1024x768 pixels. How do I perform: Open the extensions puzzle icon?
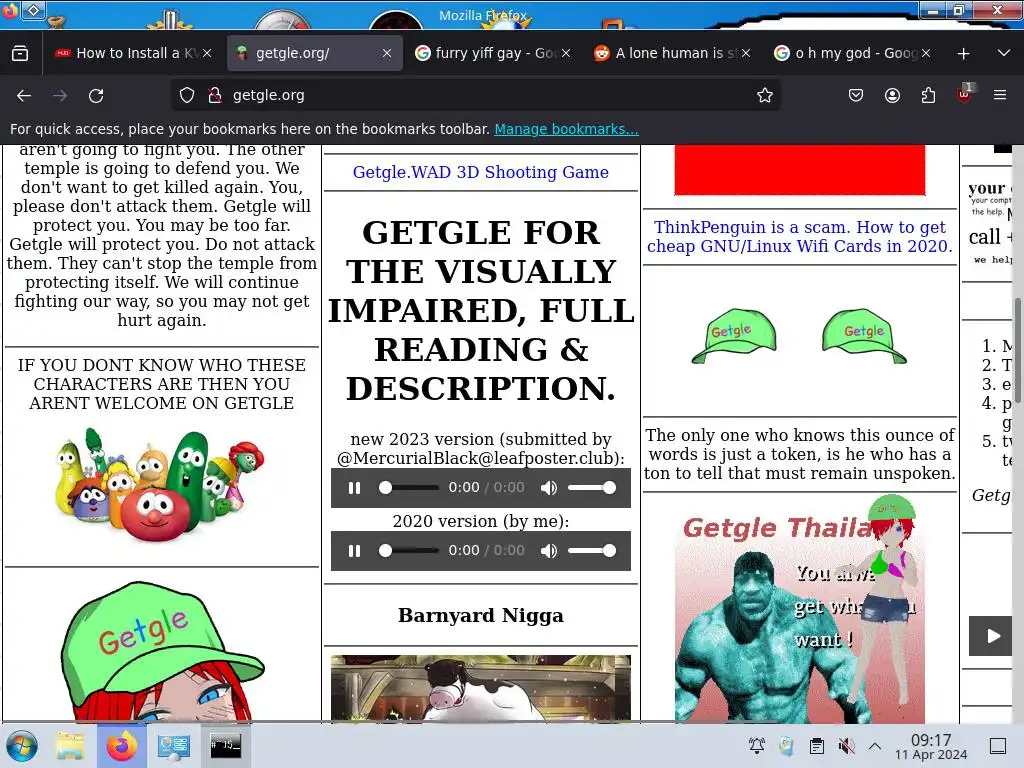pyautogui.click(x=928, y=95)
